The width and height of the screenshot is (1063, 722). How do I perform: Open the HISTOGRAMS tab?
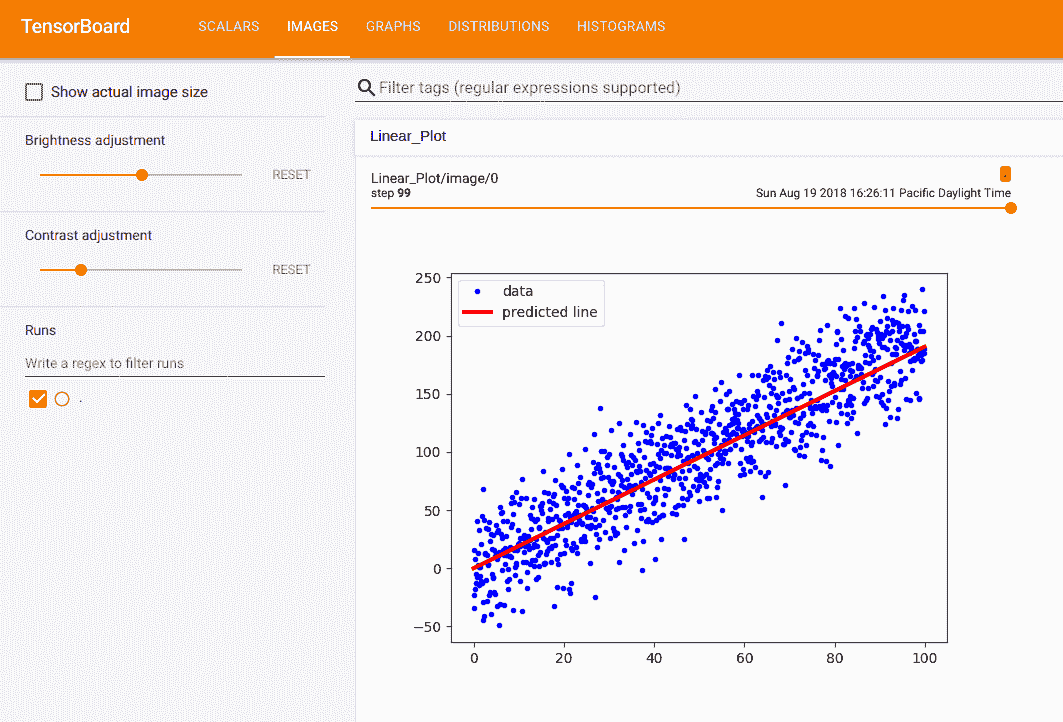pyautogui.click(x=620, y=26)
